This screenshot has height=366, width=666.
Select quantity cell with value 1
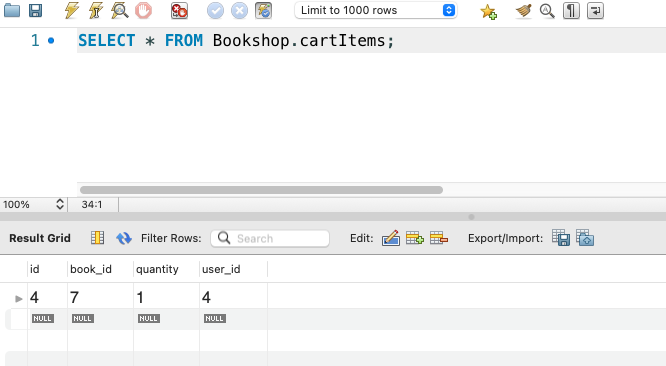pos(166,298)
